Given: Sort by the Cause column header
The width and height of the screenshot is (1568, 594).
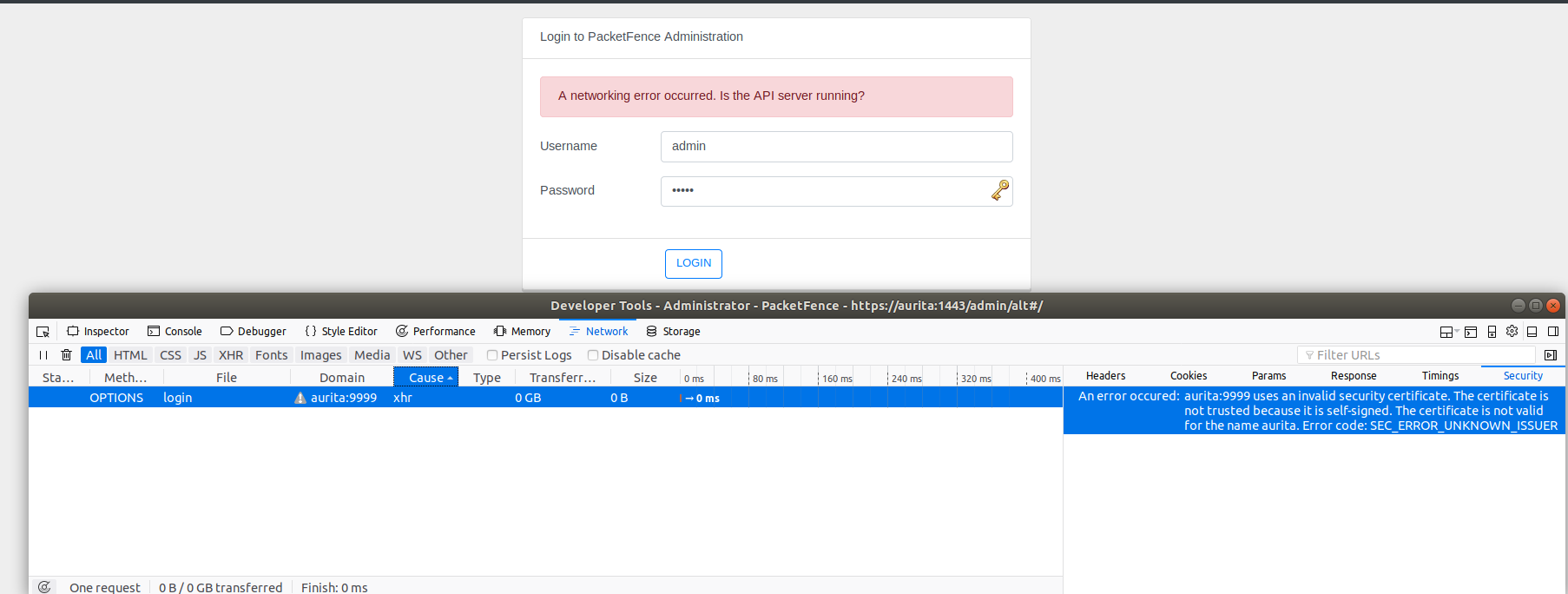Looking at the screenshot, I should [425, 378].
